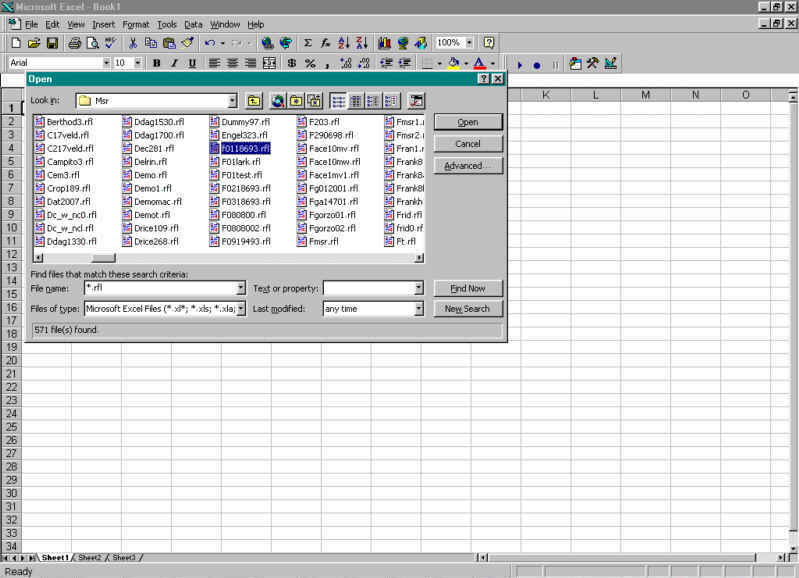Click the New Search button
This screenshot has width=799, height=578.
pos(468,309)
